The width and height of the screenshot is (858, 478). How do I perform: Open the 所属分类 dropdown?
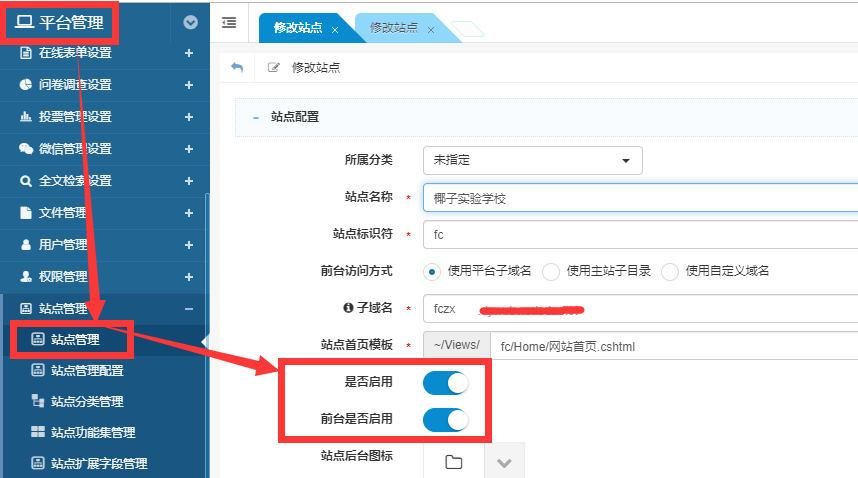[x=533, y=160]
